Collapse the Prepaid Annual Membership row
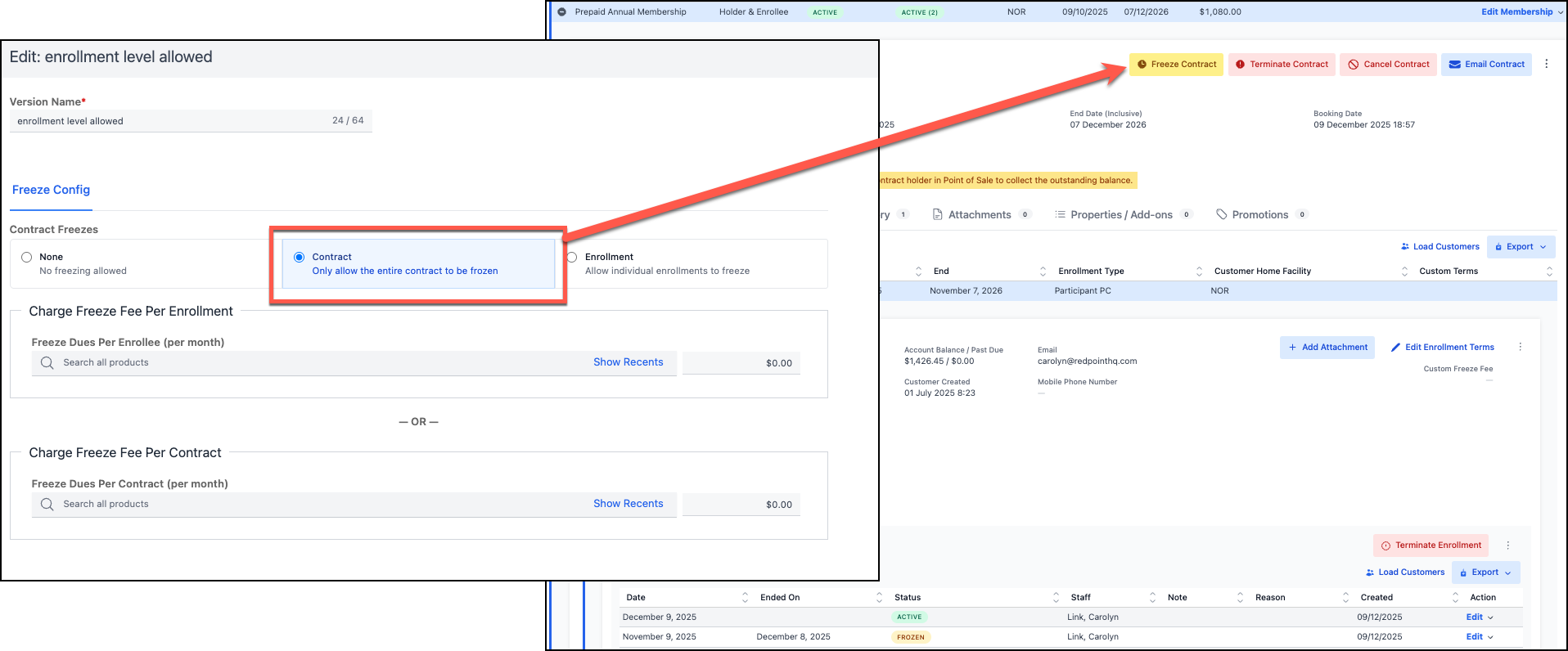Screen dimensions: 1568x651 pos(562,12)
